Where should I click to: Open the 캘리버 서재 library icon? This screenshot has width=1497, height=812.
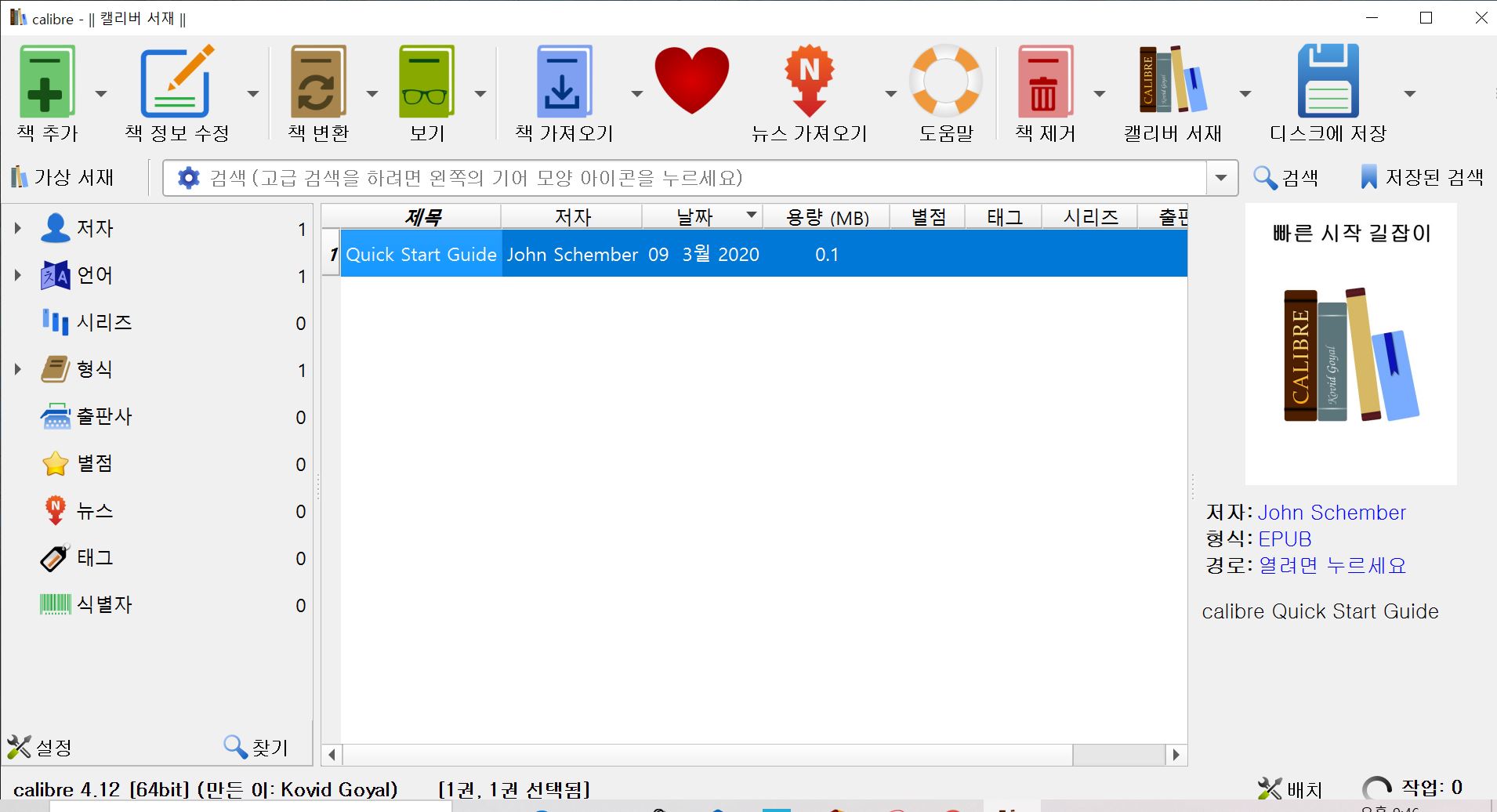pos(1173,79)
